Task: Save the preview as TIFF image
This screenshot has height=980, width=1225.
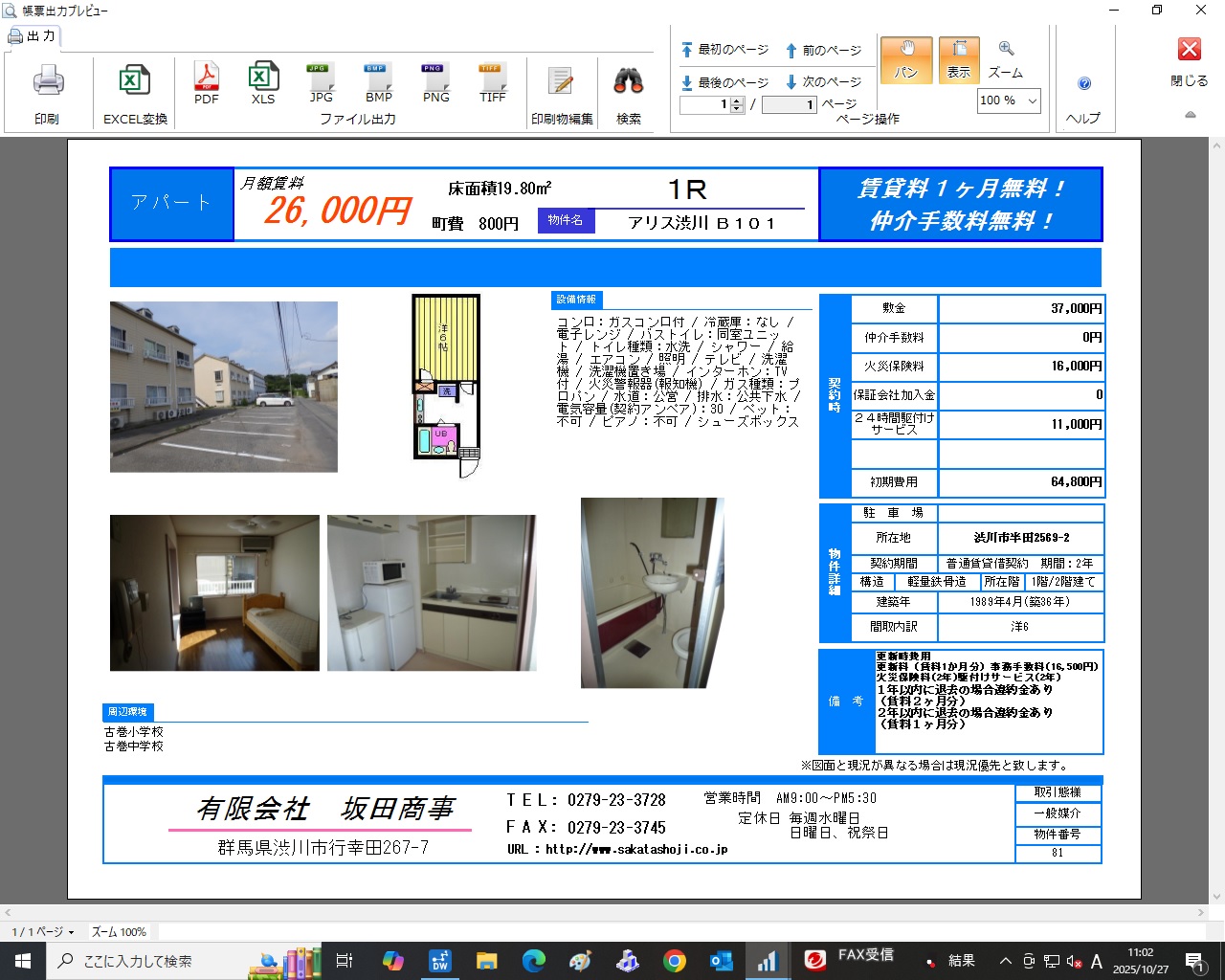Action: [x=492, y=82]
